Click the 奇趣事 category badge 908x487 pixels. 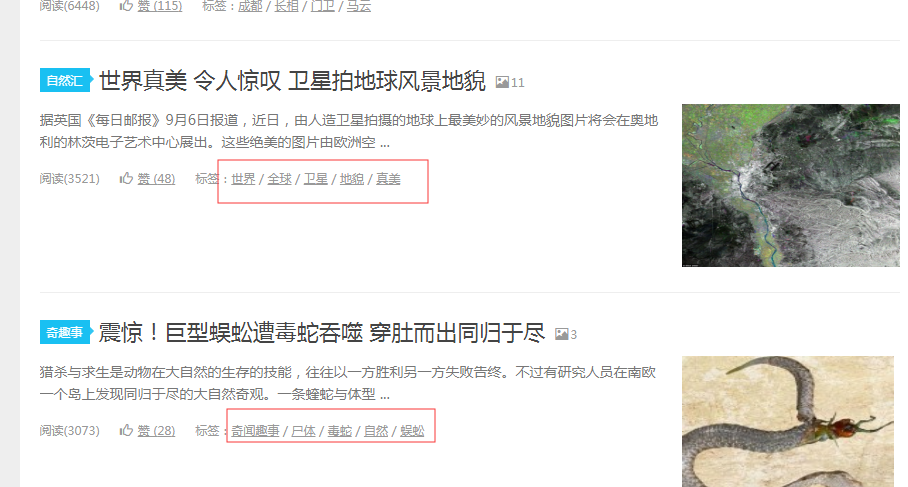coord(65,332)
